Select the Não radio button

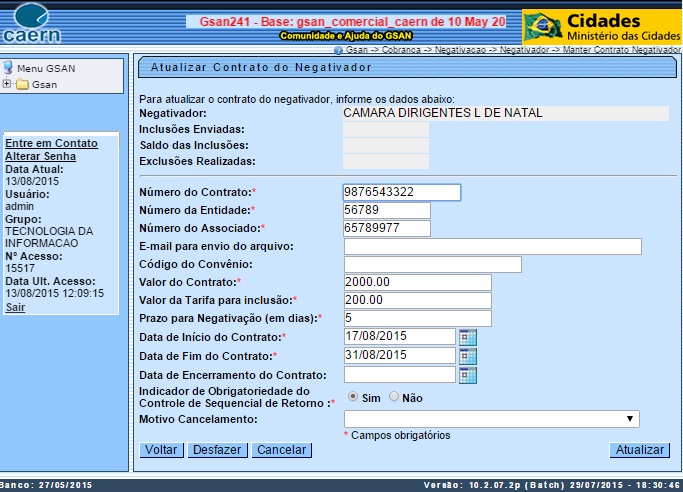coord(393,397)
